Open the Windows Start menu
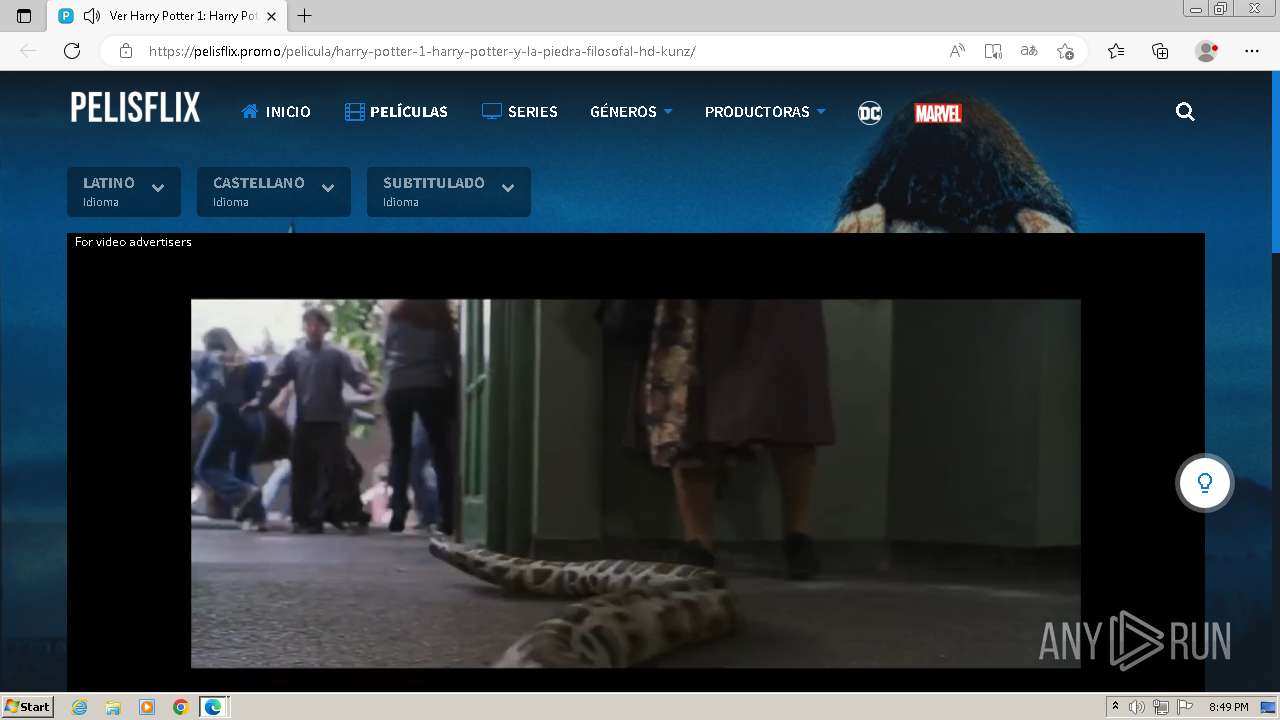The width and height of the screenshot is (1280, 720). (27, 706)
